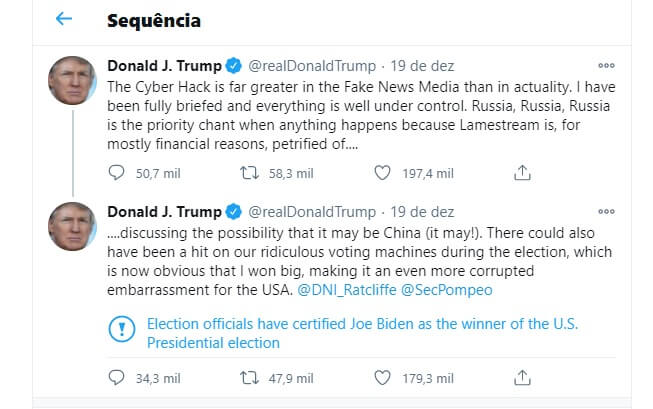Retweet the second tweet with 47,9 mil
653x409 pixels.
tap(253, 378)
